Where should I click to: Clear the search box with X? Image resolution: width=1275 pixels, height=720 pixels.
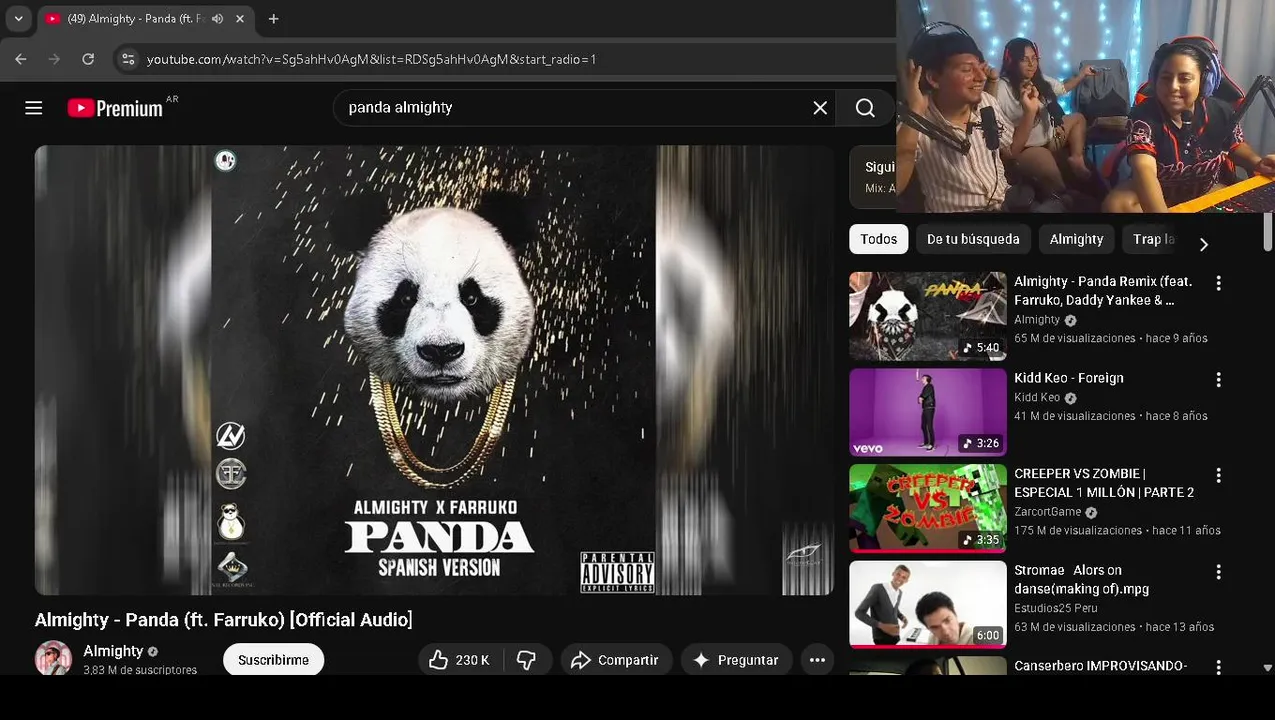[x=820, y=108]
